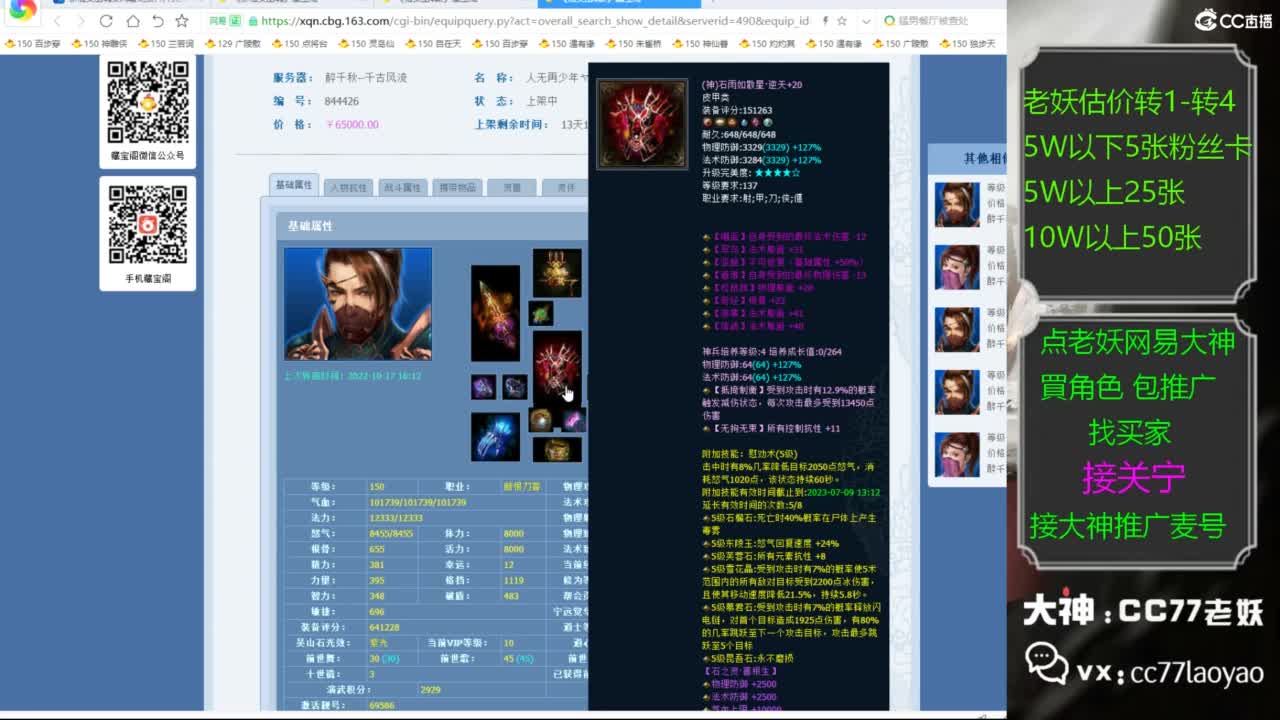Click the level value 150 in stats table
The height and width of the screenshot is (720, 1280).
(x=377, y=487)
